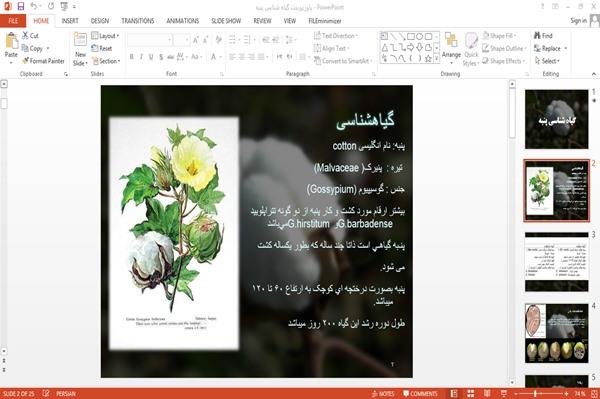
Task: Toggle Underline formatting
Action: [x=151, y=57]
